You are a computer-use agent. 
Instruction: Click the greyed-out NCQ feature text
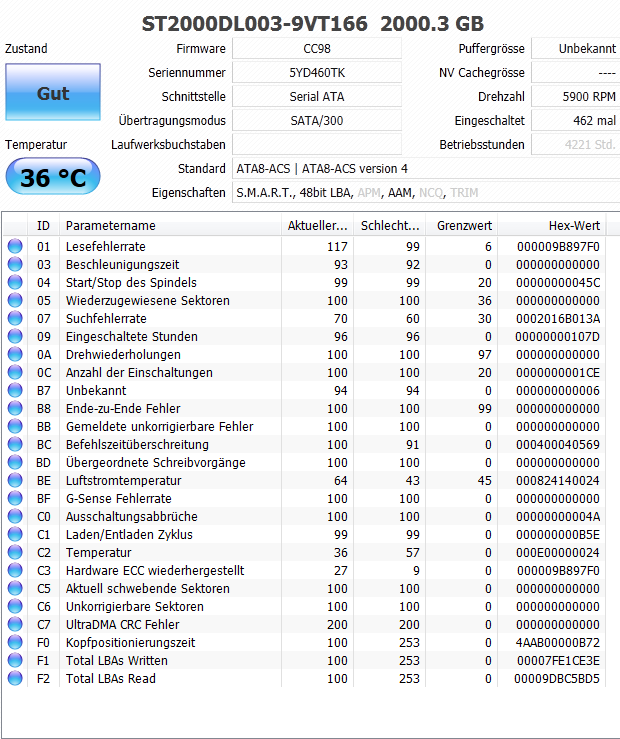tap(431, 193)
